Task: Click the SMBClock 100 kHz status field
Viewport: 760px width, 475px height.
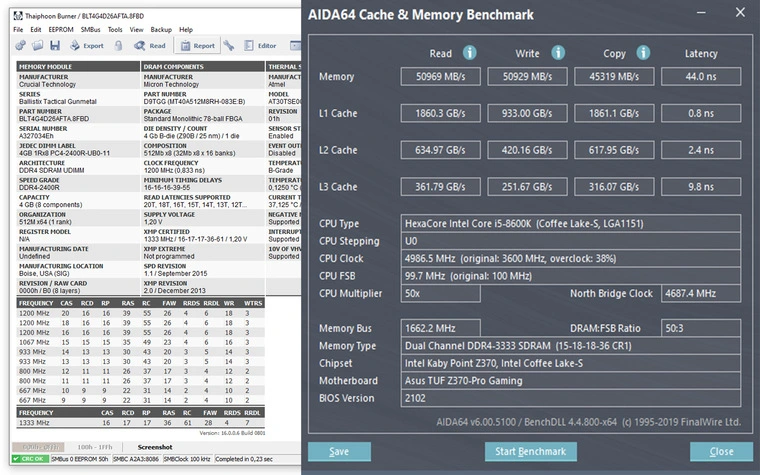Action: [x=188, y=459]
